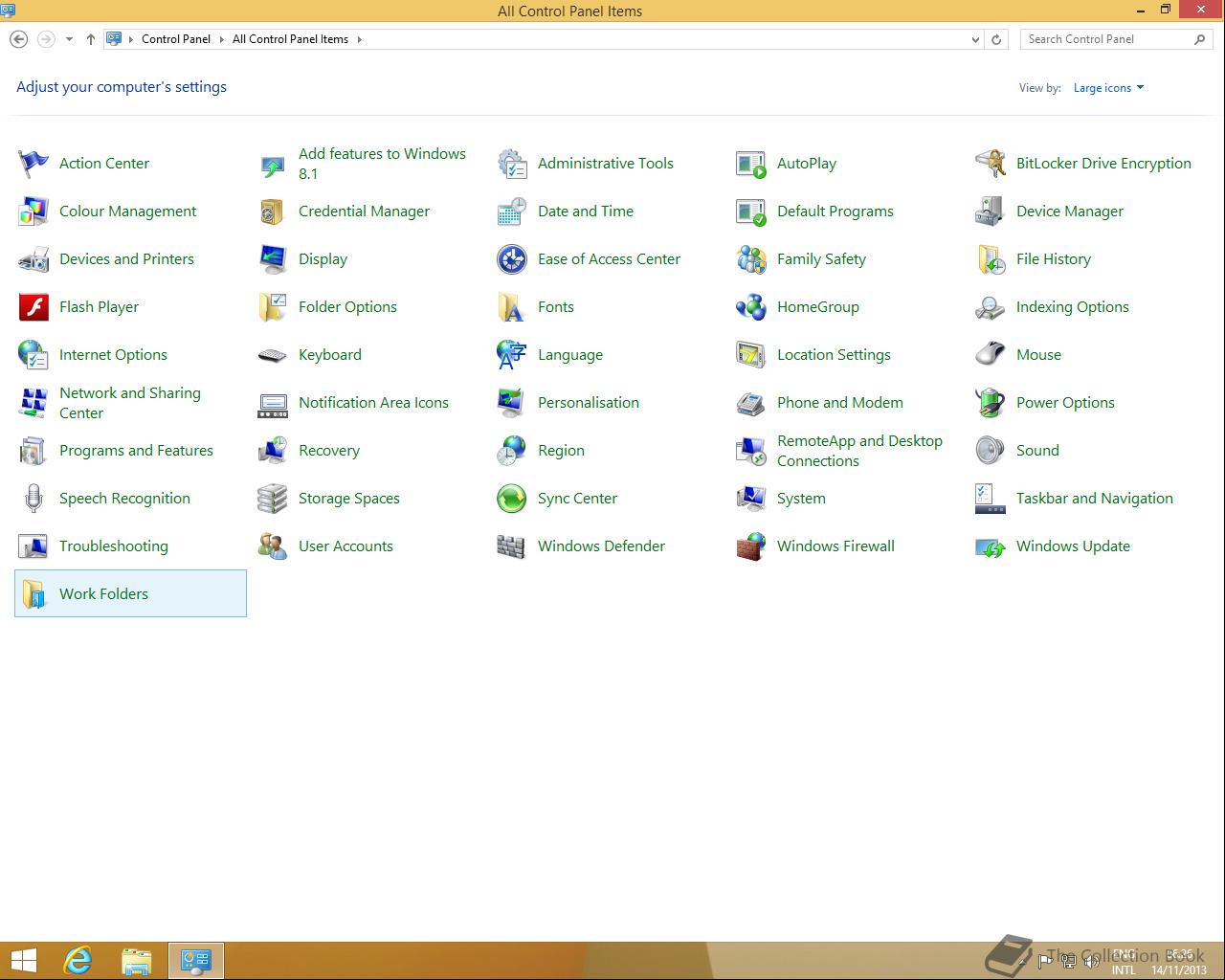Click the Personalisation link
This screenshot has height=980, width=1225.
click(589, 403)
